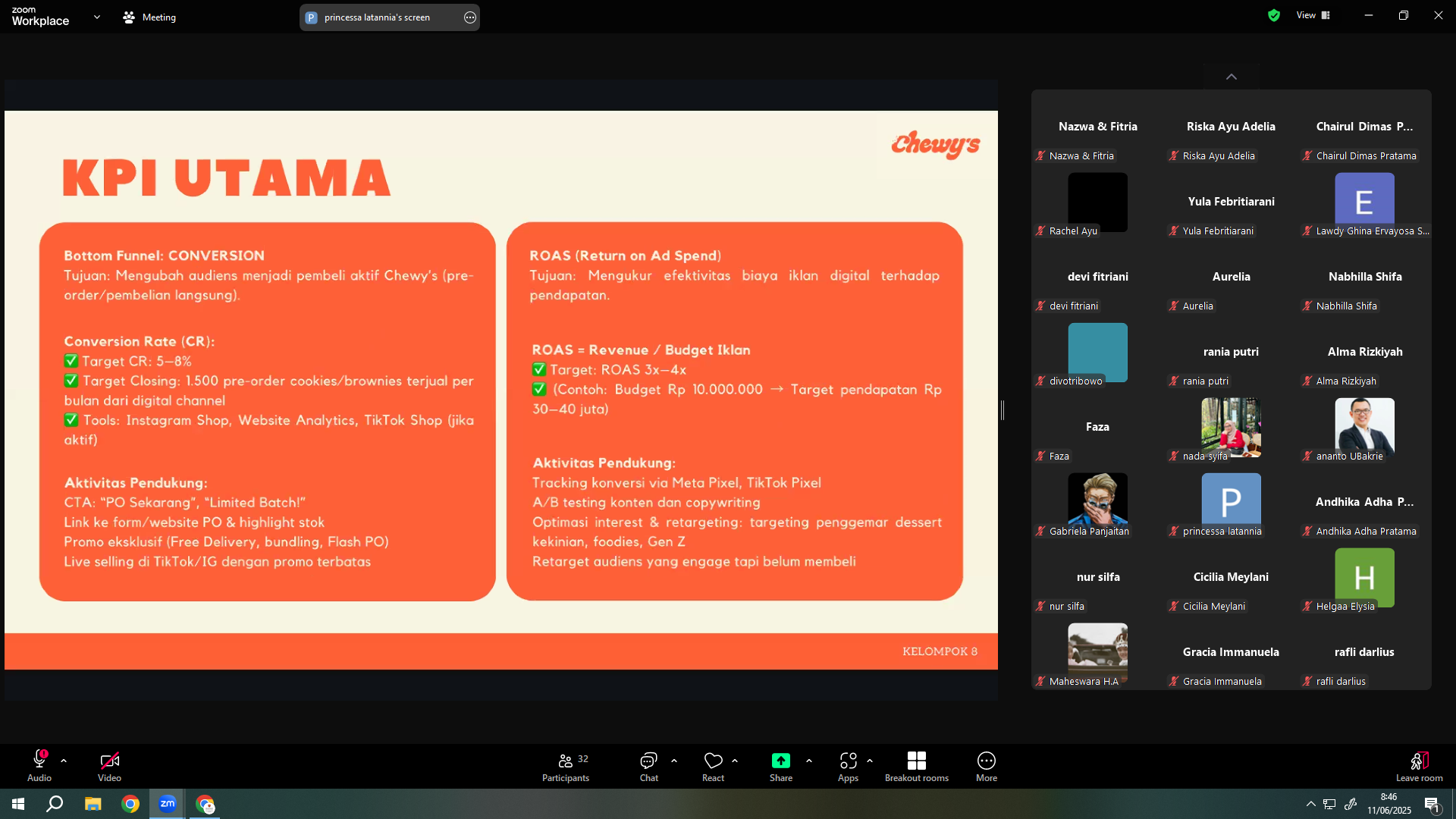Open Breakout rooms
This screenshot has height=819, width=1456.
point(917,766)
